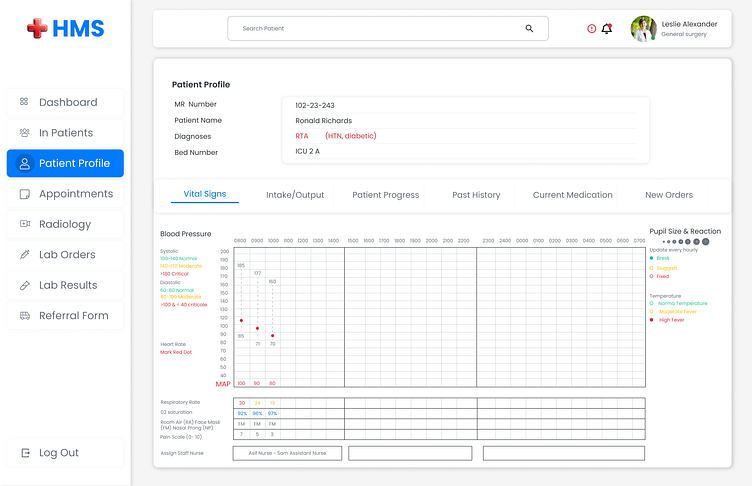Screen dimensions: 752x486
Task: Click the search magnifier icon
Action: pos(529,28)
